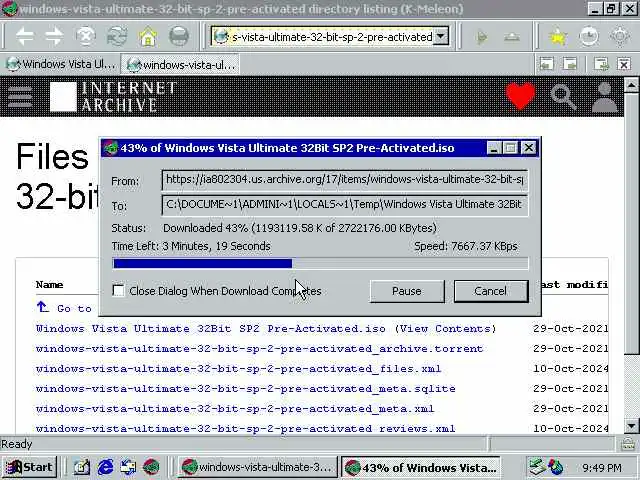The image size is (640, 480).
Task: Click the download progress bar
Action: (320, 263)
